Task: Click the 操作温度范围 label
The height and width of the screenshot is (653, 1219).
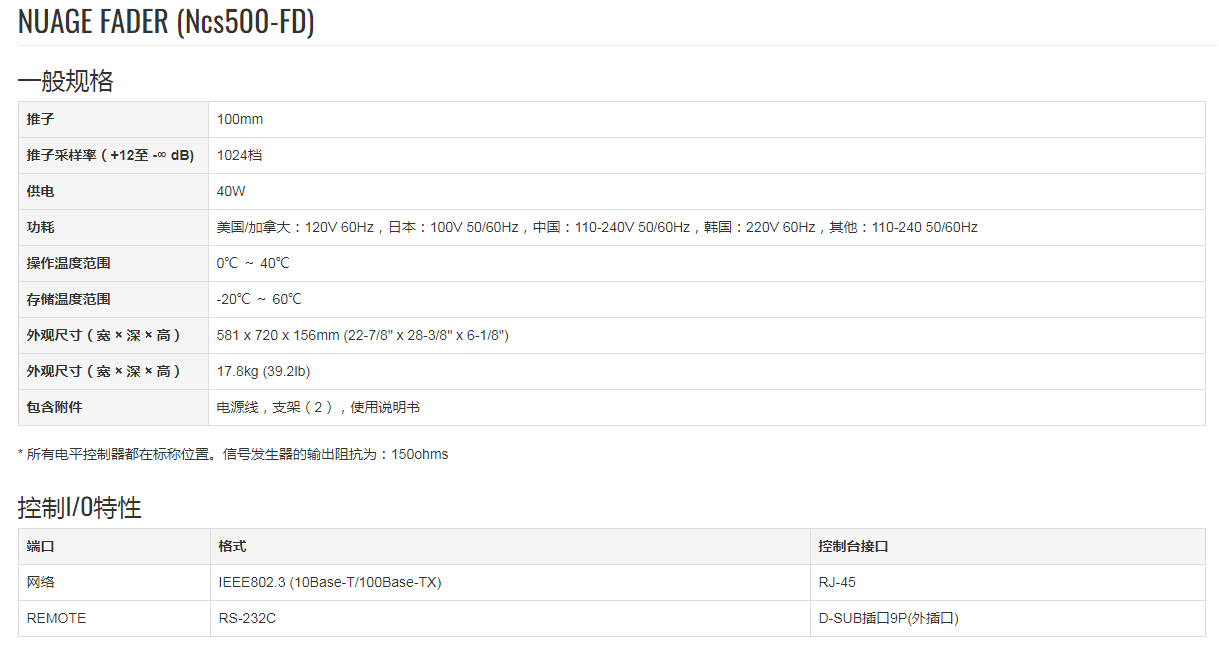Action: tap(69, 263)
